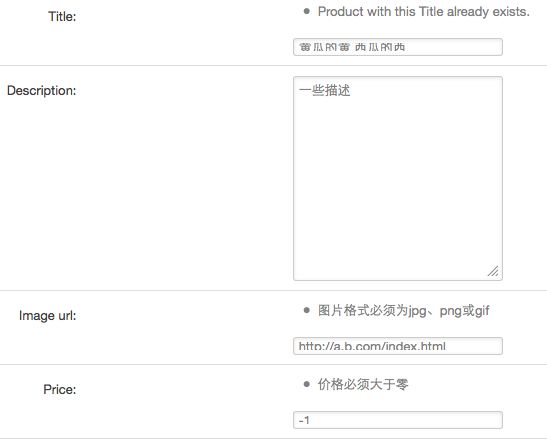Place cursor in Chinese text of Title field

tap(352, 47)
